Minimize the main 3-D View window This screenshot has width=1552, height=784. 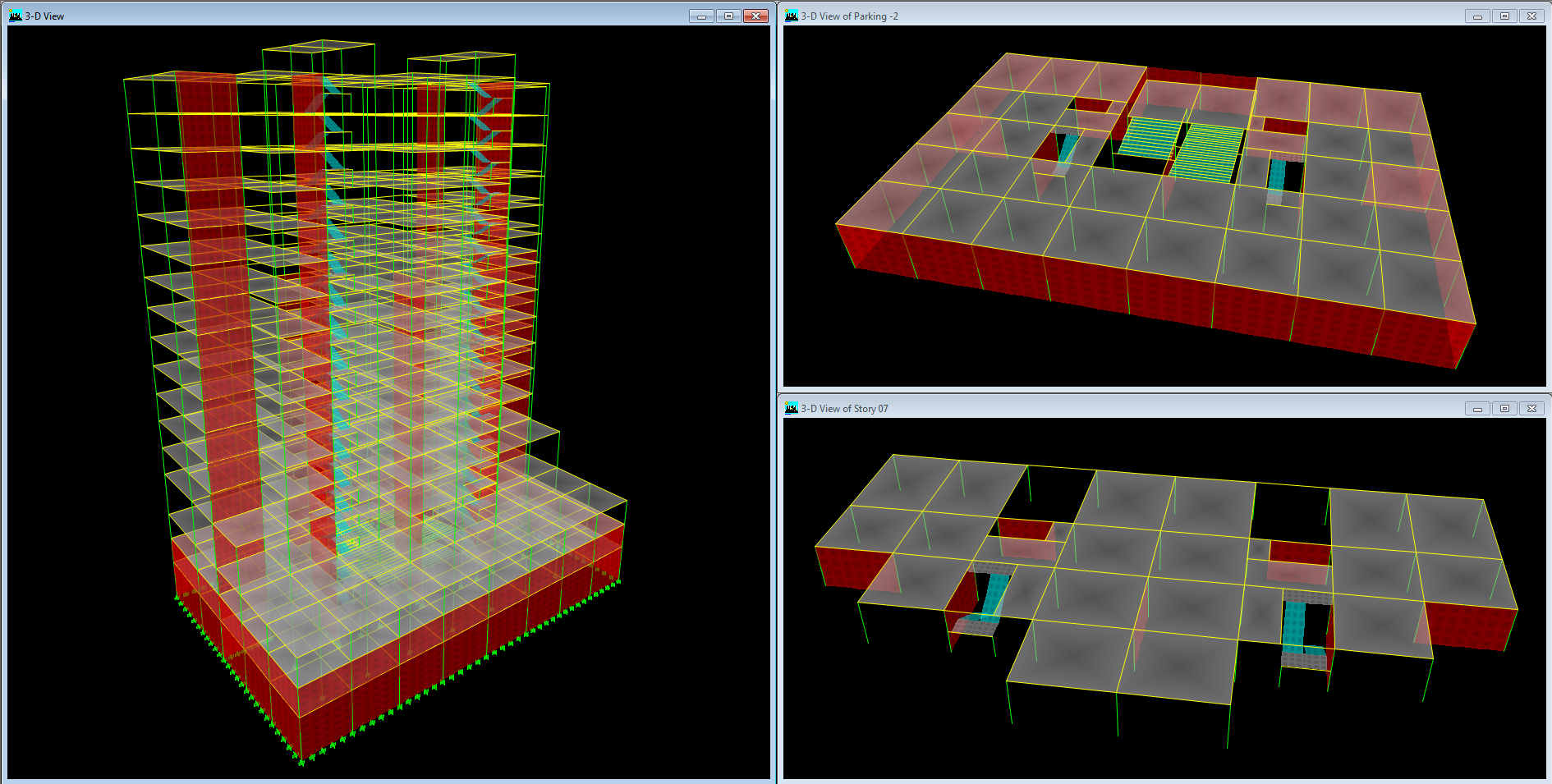(701, 16)
